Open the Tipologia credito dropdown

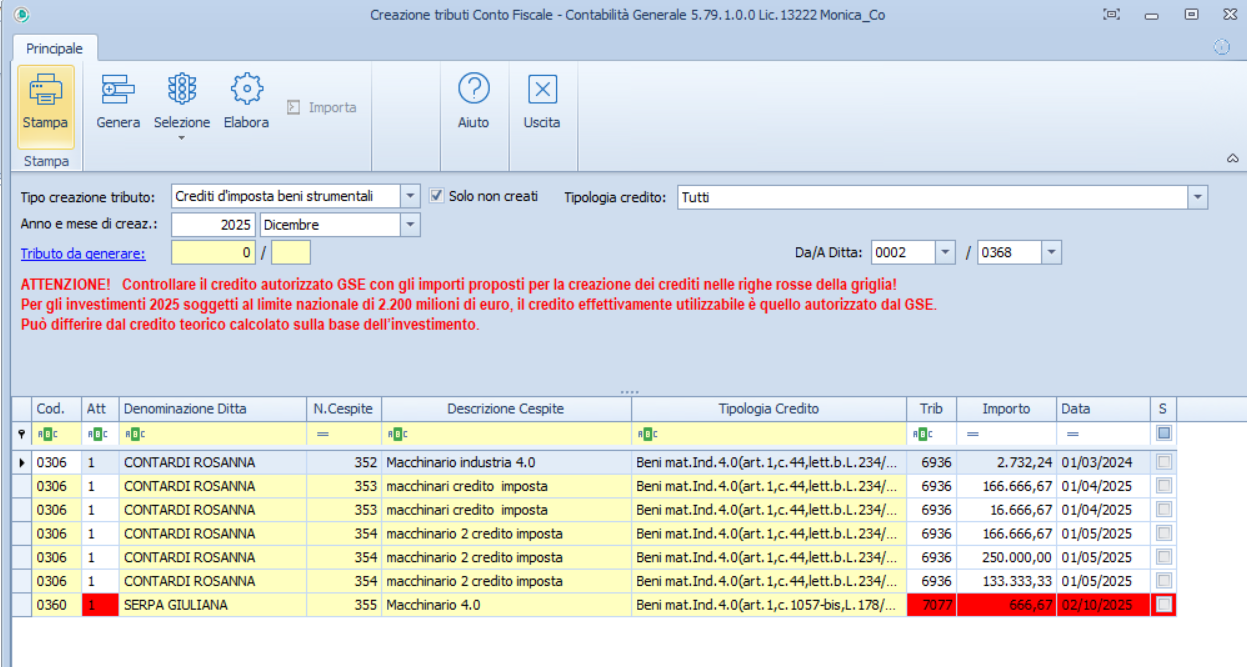click(x=1197, y=198)
